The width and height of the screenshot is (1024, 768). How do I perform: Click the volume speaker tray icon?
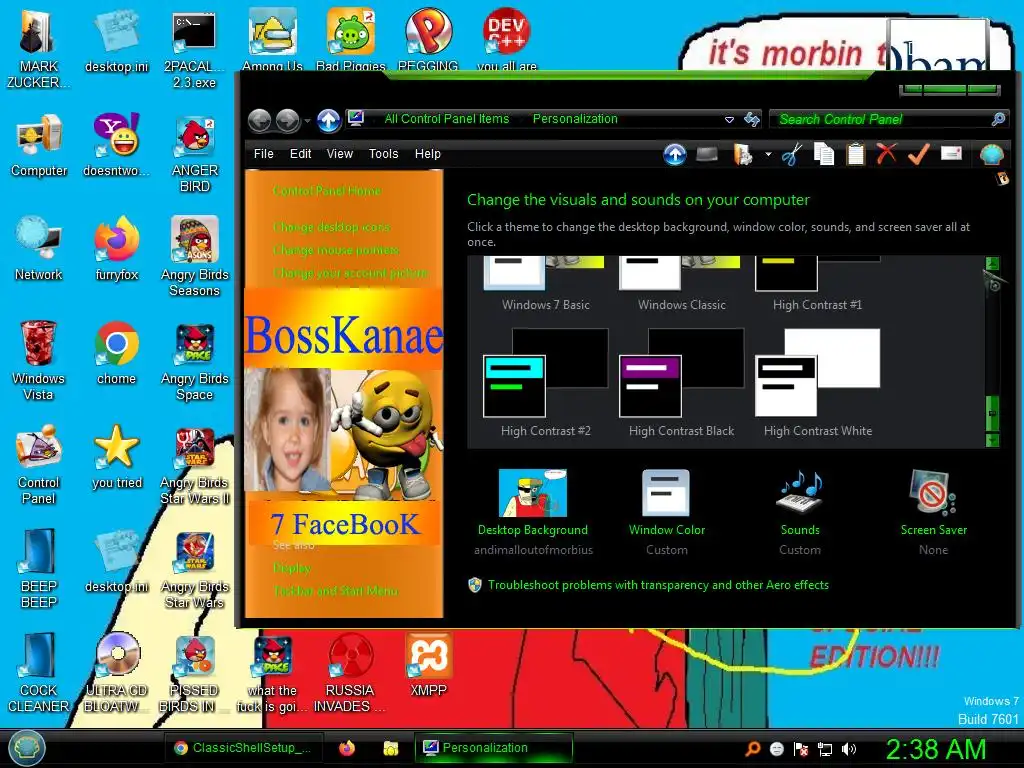pos(849,749)
